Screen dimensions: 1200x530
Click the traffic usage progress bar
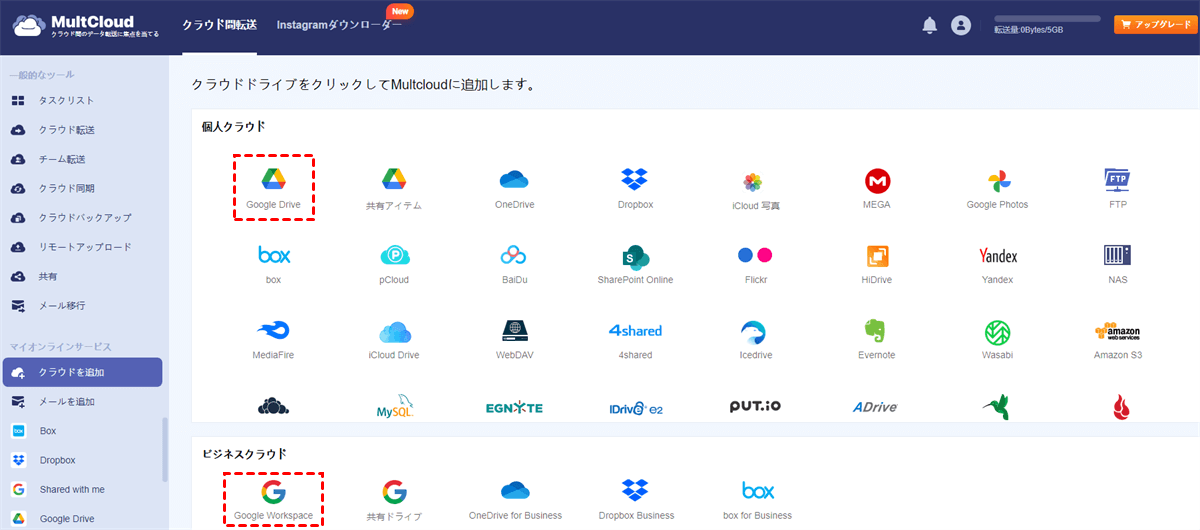click(x=1047, y=18)
